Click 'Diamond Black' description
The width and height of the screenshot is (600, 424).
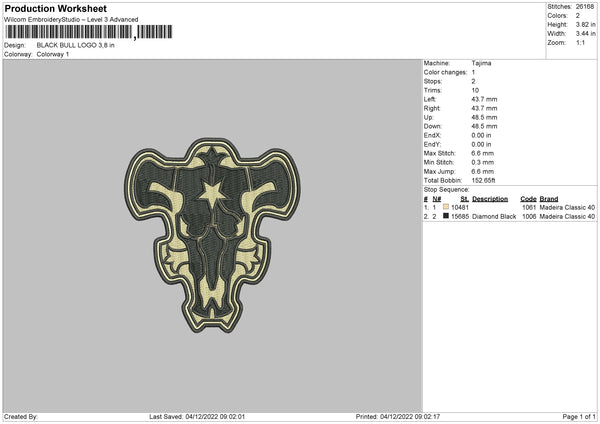point(494,217)
